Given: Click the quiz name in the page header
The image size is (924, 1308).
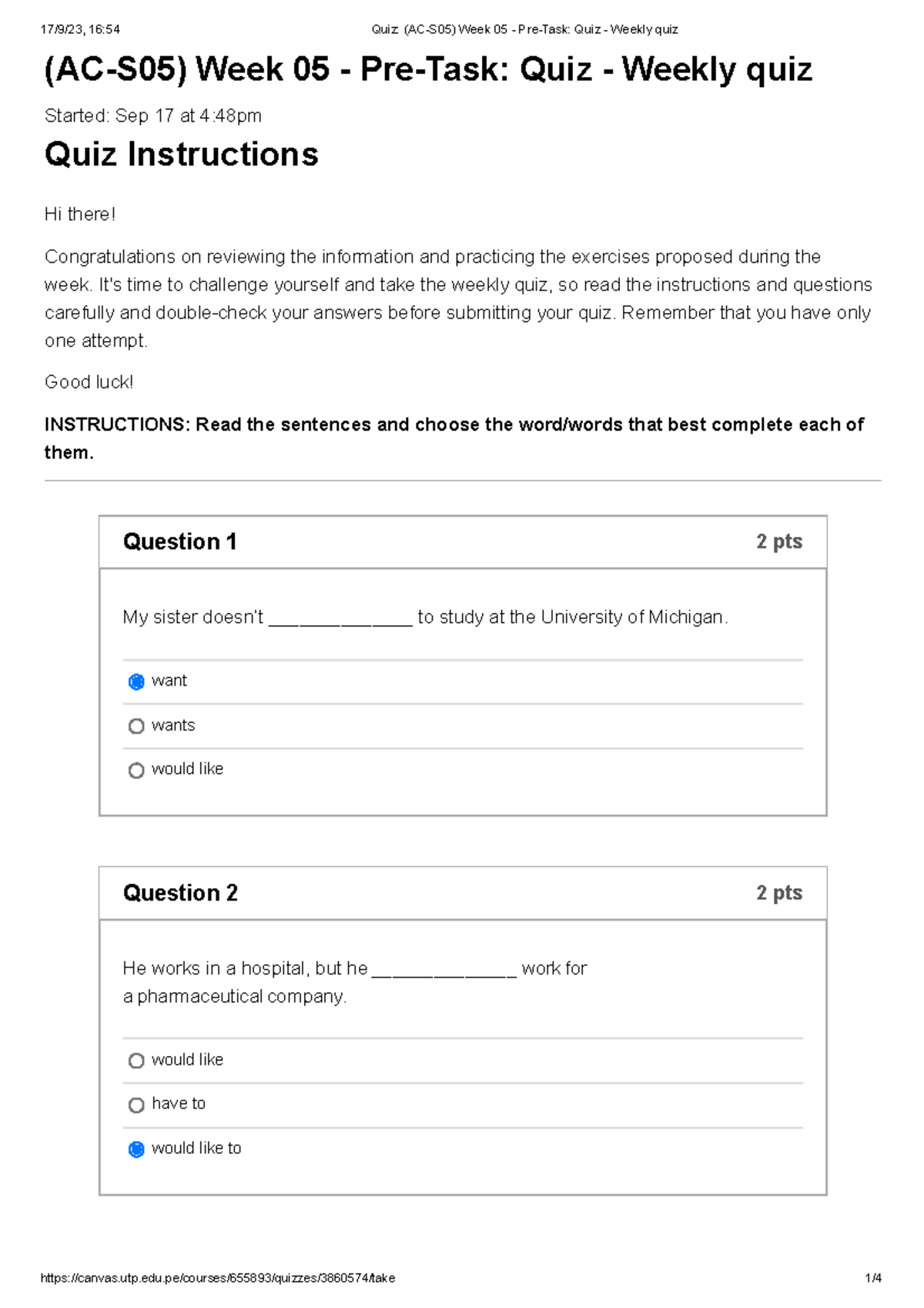Looking at the screenshot, I should click(524, 29).
